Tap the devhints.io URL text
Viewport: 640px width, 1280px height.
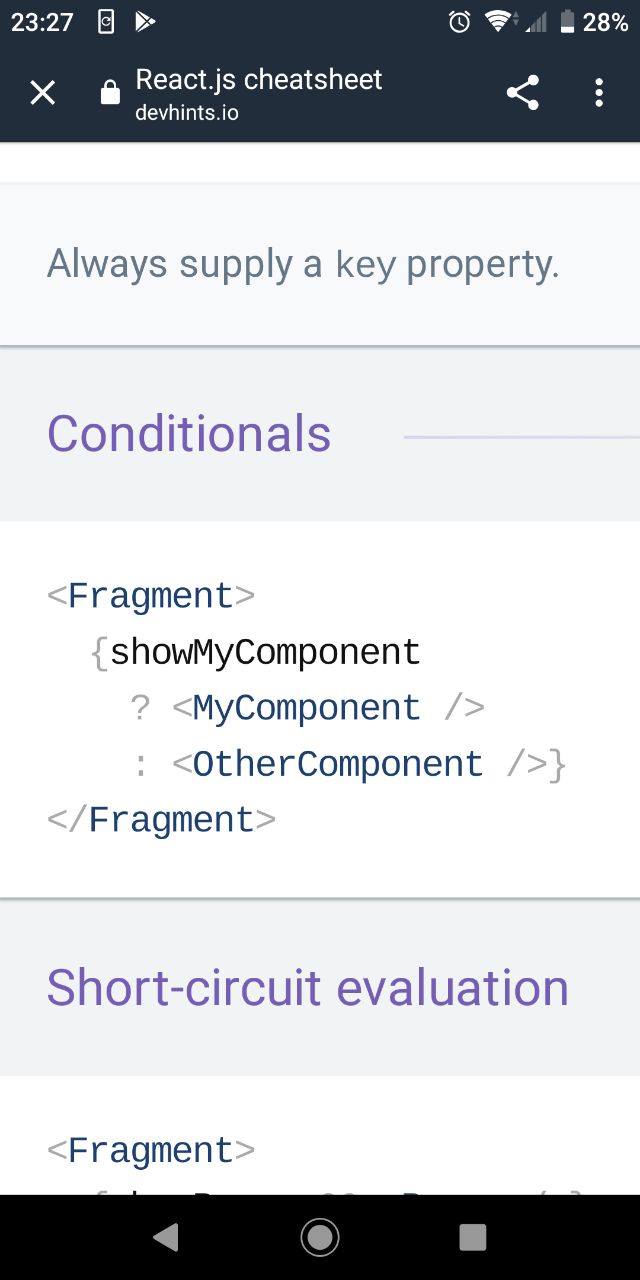tap(187, 112)
